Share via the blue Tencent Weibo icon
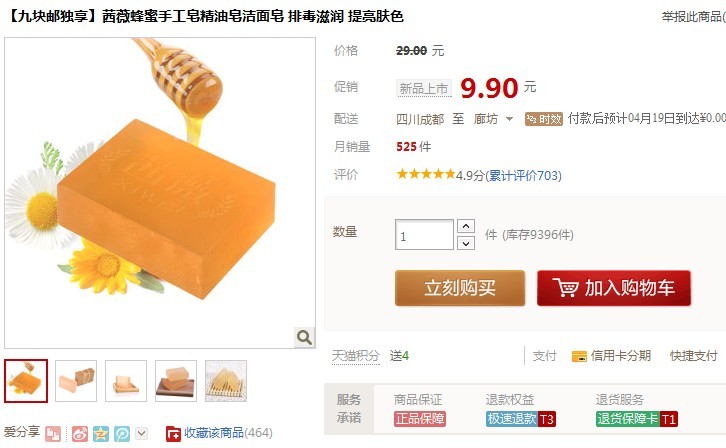 [x=122, y=434]
